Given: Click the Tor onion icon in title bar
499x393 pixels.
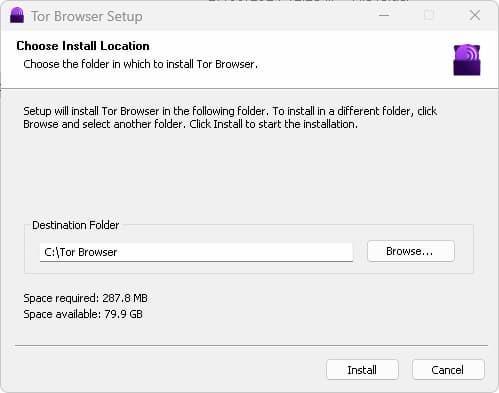Looking at the screenshot, I should click(x=17, y=15).
